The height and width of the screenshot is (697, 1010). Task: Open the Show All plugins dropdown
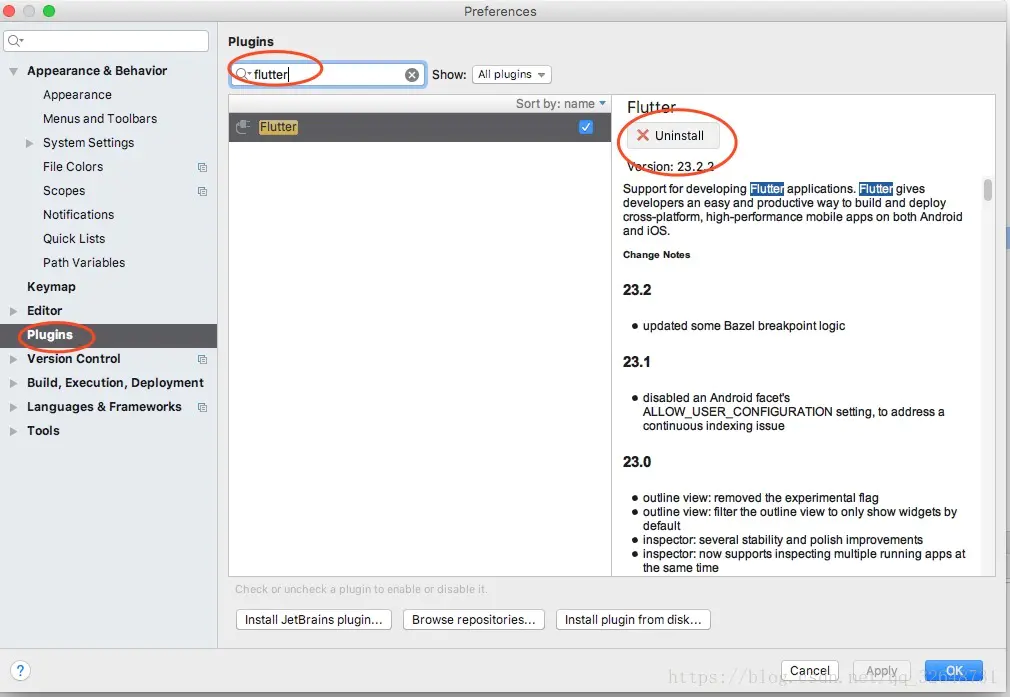click(512, 75)
